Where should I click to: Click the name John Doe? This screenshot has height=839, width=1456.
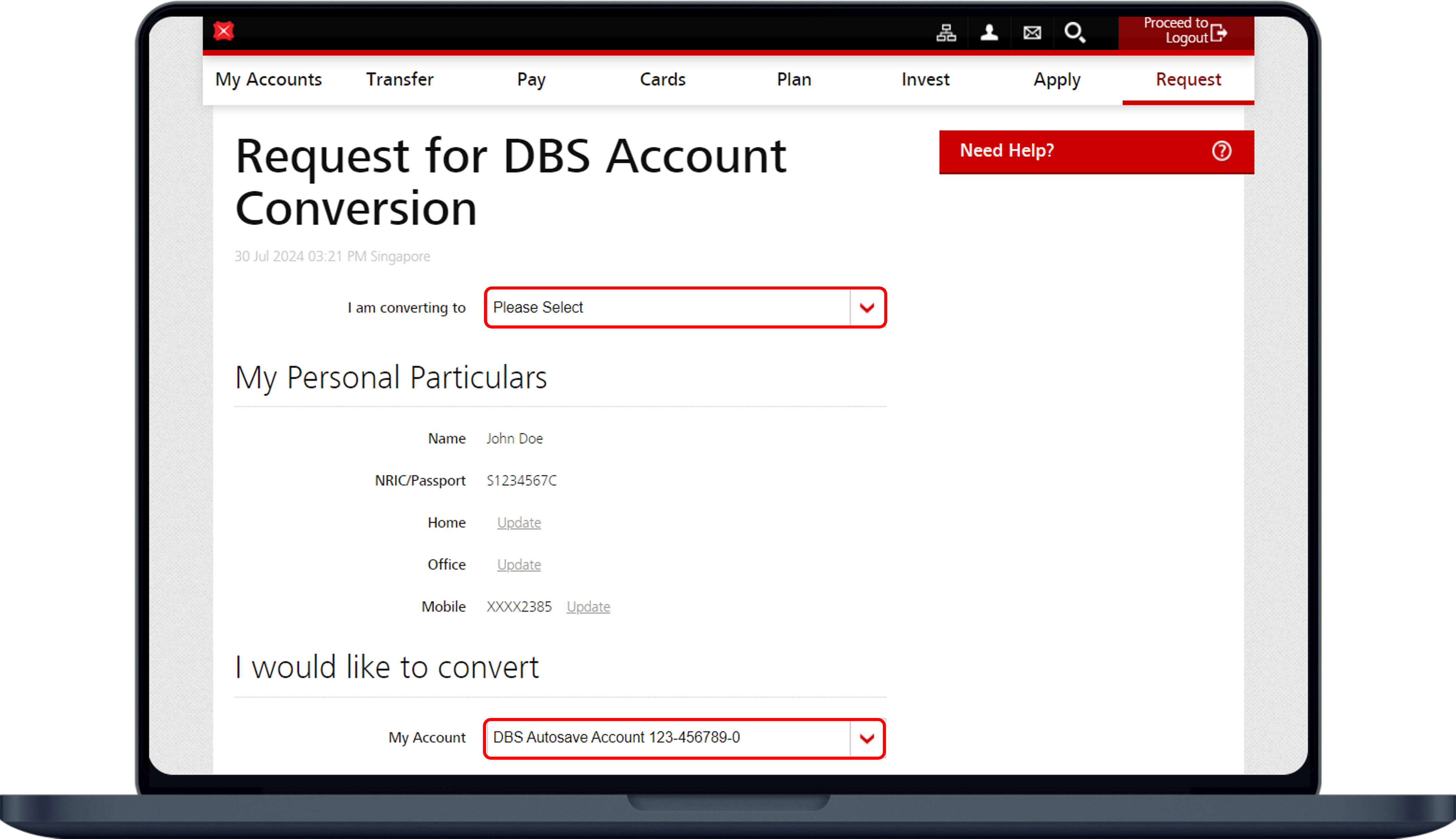click(514, 439)
